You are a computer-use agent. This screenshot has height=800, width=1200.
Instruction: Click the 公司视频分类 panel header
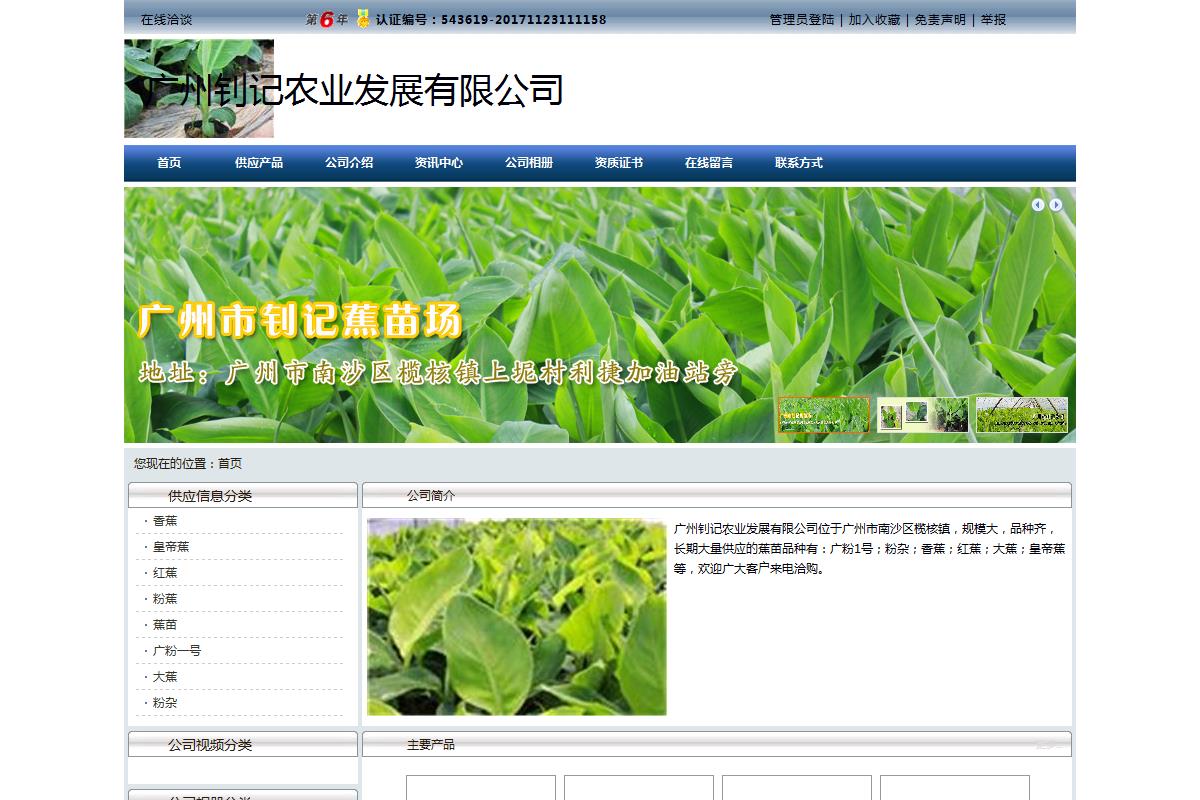243,744
